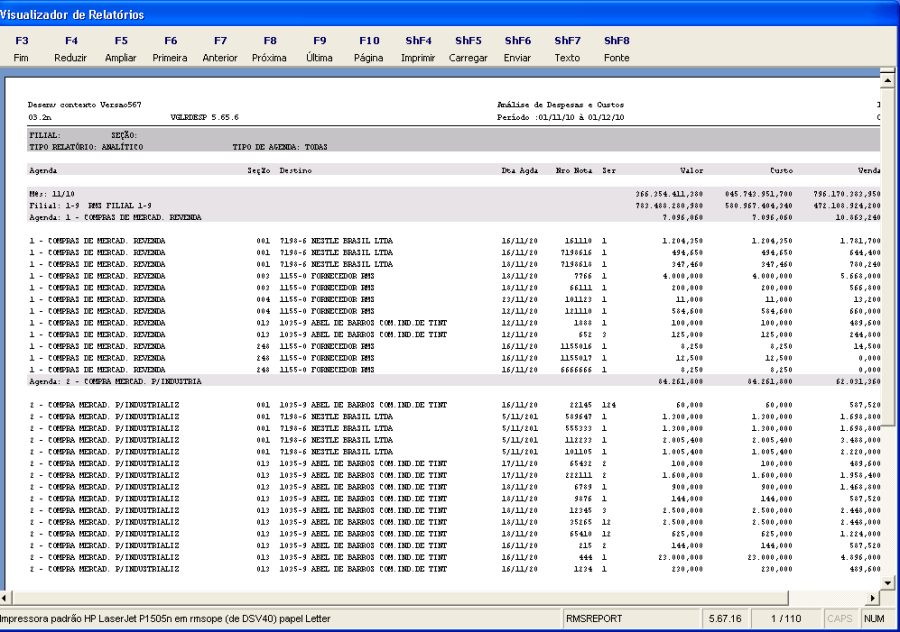900x632 pixels.
Task: Click valor 23.000,000 cell
Action: [x=681, y=557]
